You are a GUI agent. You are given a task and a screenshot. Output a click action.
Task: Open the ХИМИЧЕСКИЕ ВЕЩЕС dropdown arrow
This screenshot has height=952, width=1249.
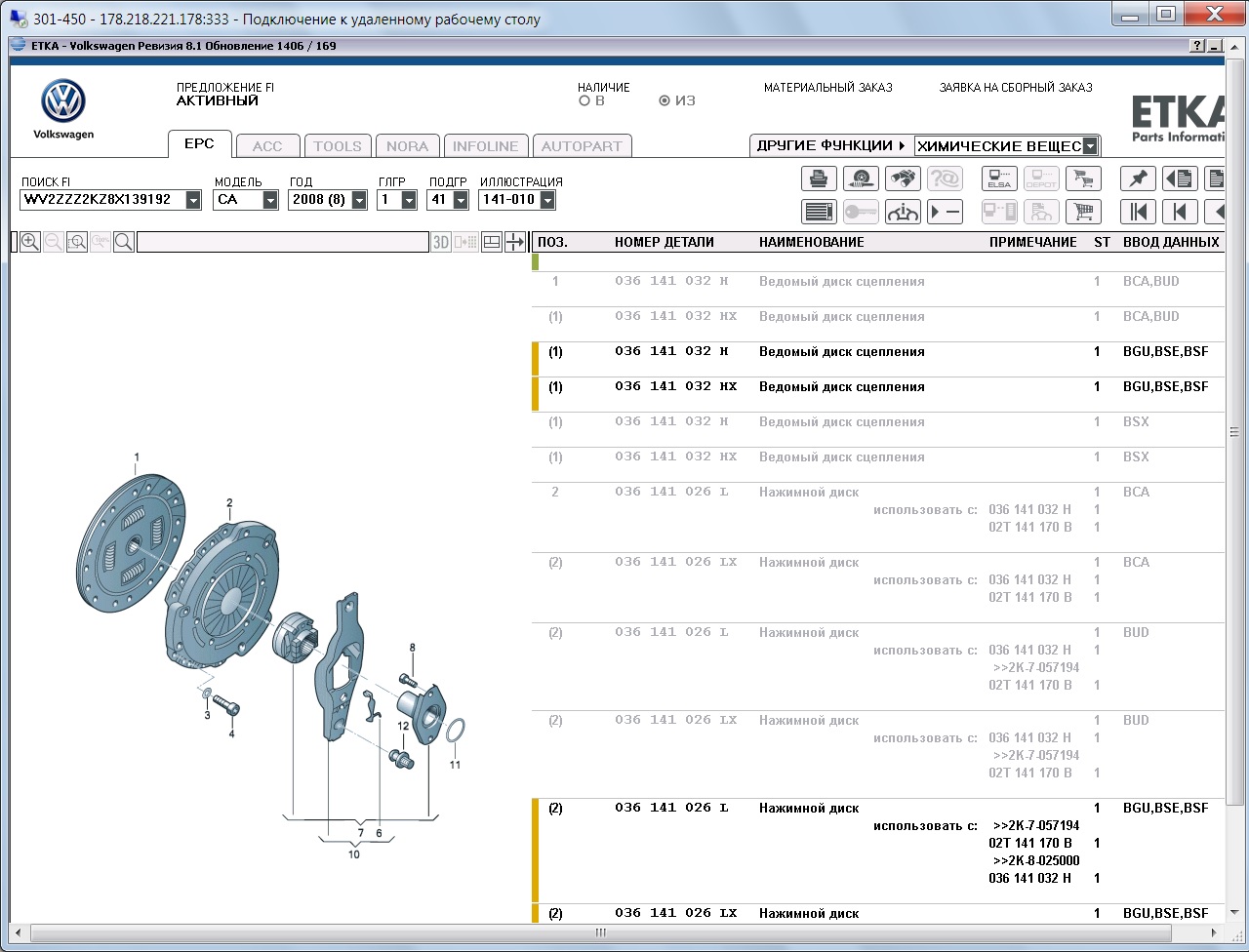(x=1090, y=146)
